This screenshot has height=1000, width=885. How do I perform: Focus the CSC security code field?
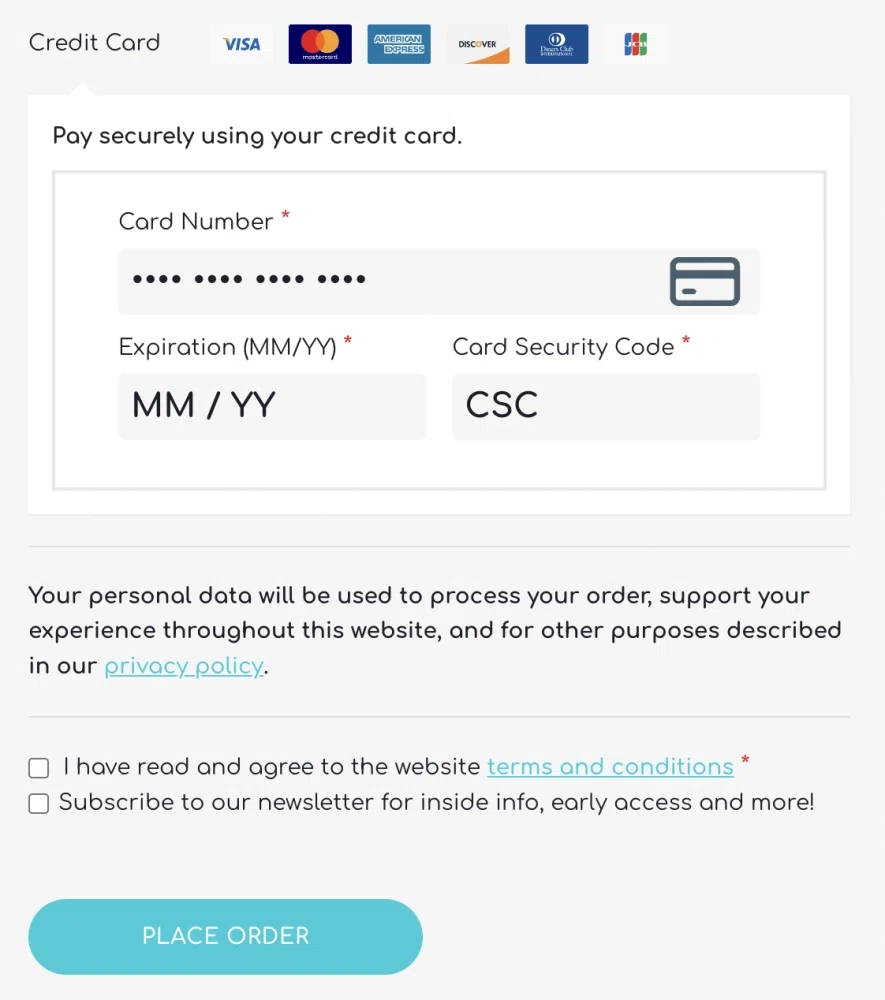pos(605,406)
